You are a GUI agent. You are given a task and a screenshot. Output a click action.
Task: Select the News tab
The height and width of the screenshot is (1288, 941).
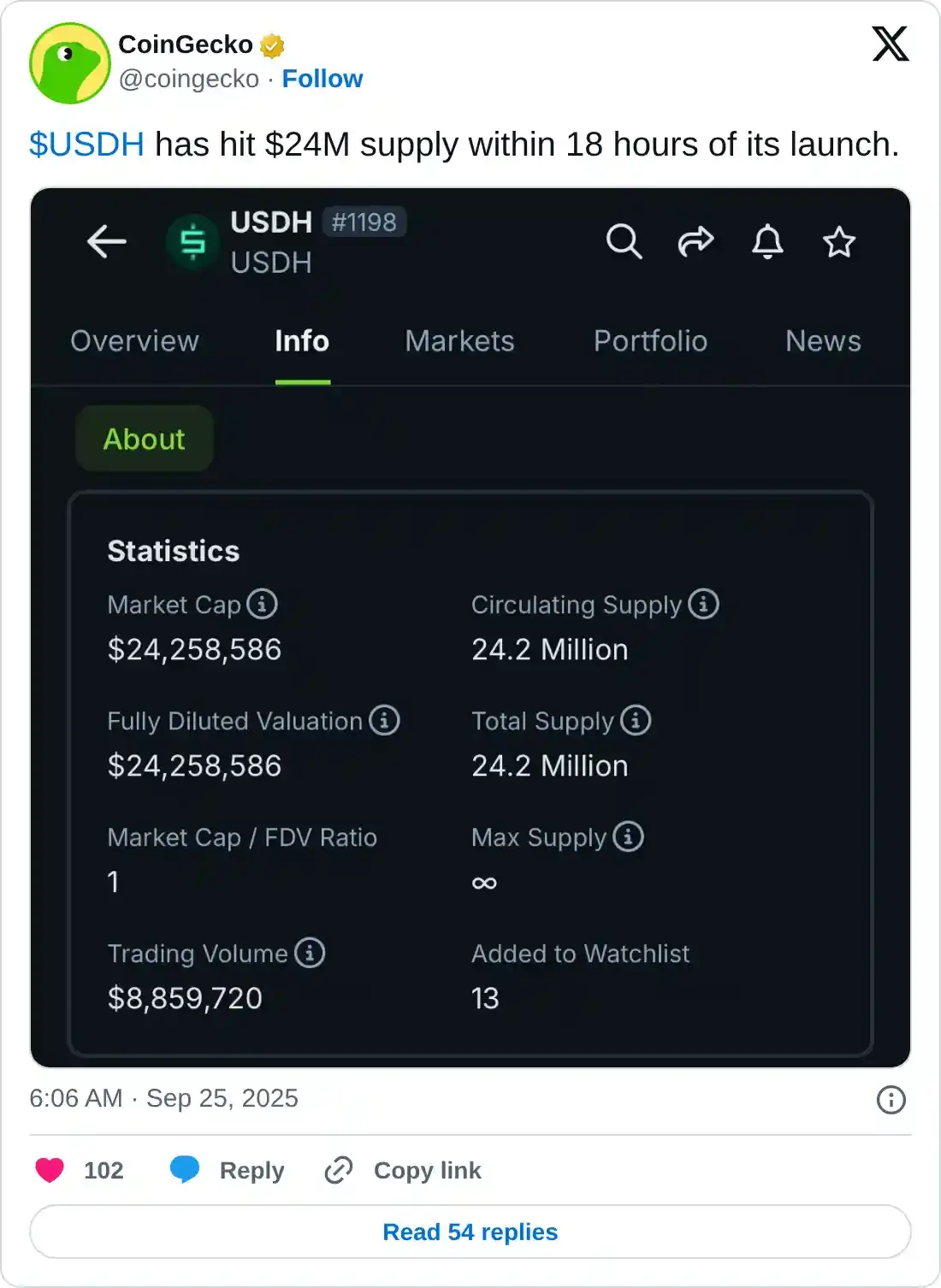(823, 341)
